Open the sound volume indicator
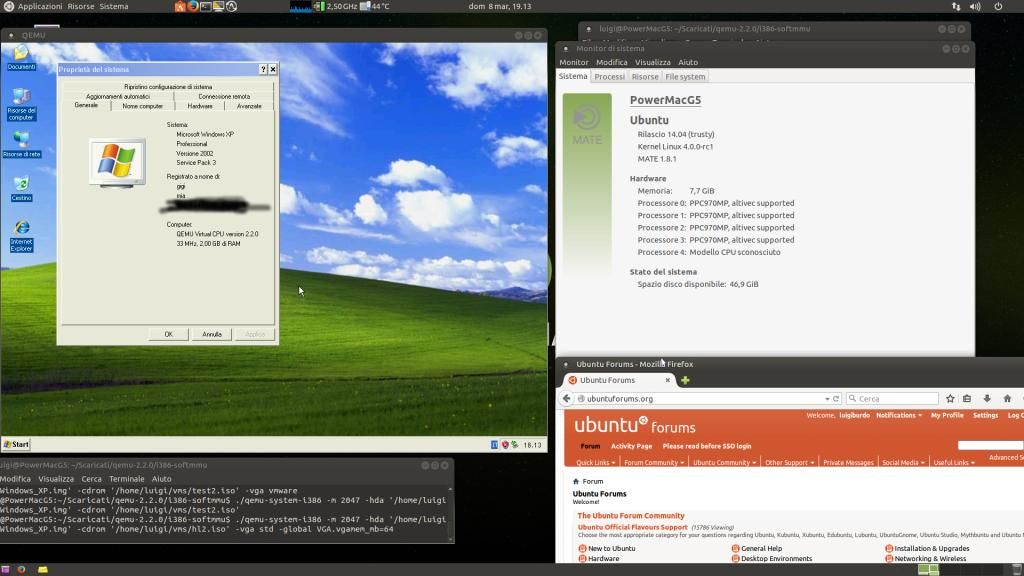Screen dimensions: 1024x576 975,7
